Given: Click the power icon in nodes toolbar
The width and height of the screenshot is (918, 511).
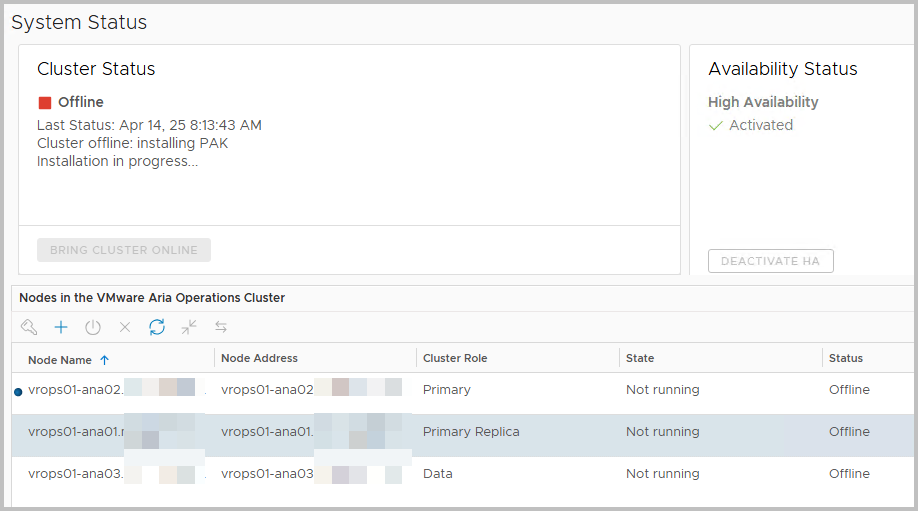Looking at the screenshot, I should click(93, 327).
